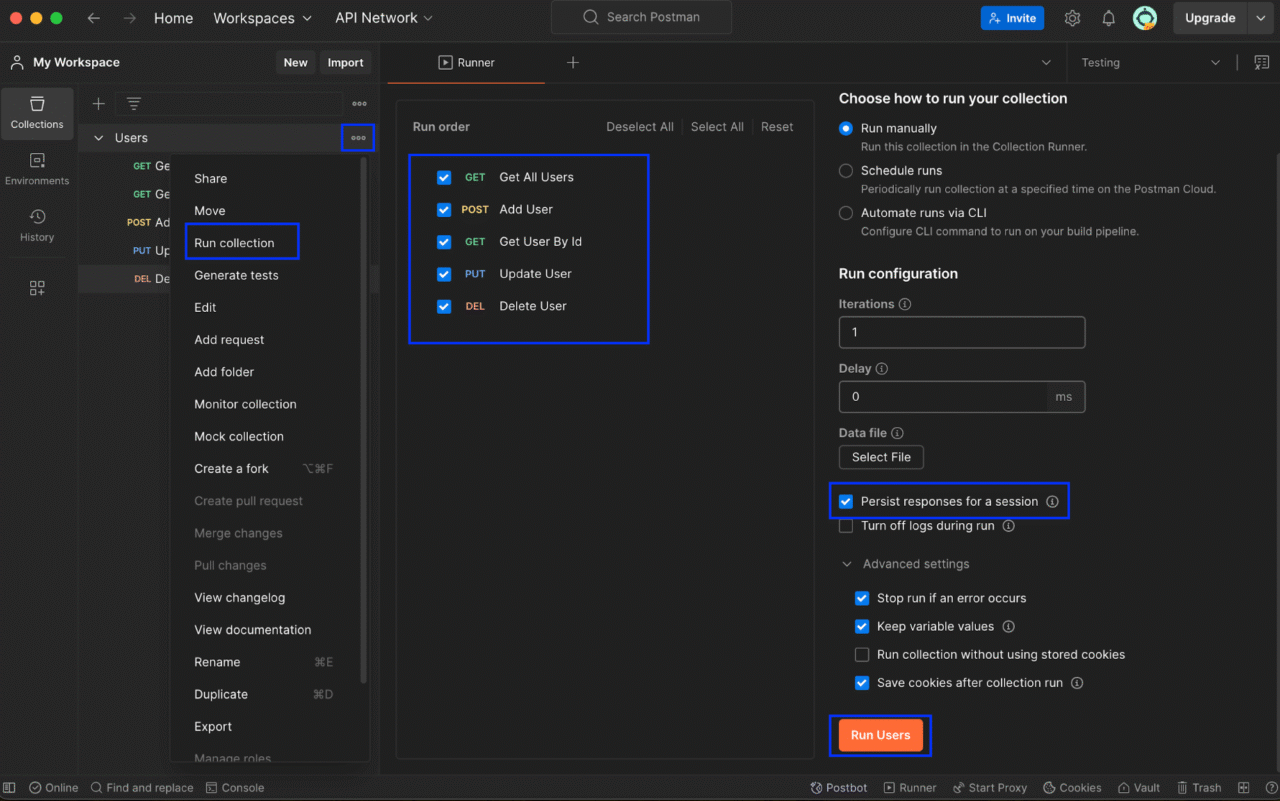Click the user avatar icon
Image resolution: width=1280 pixels, height=801 pixels.
coord(1145,18)
